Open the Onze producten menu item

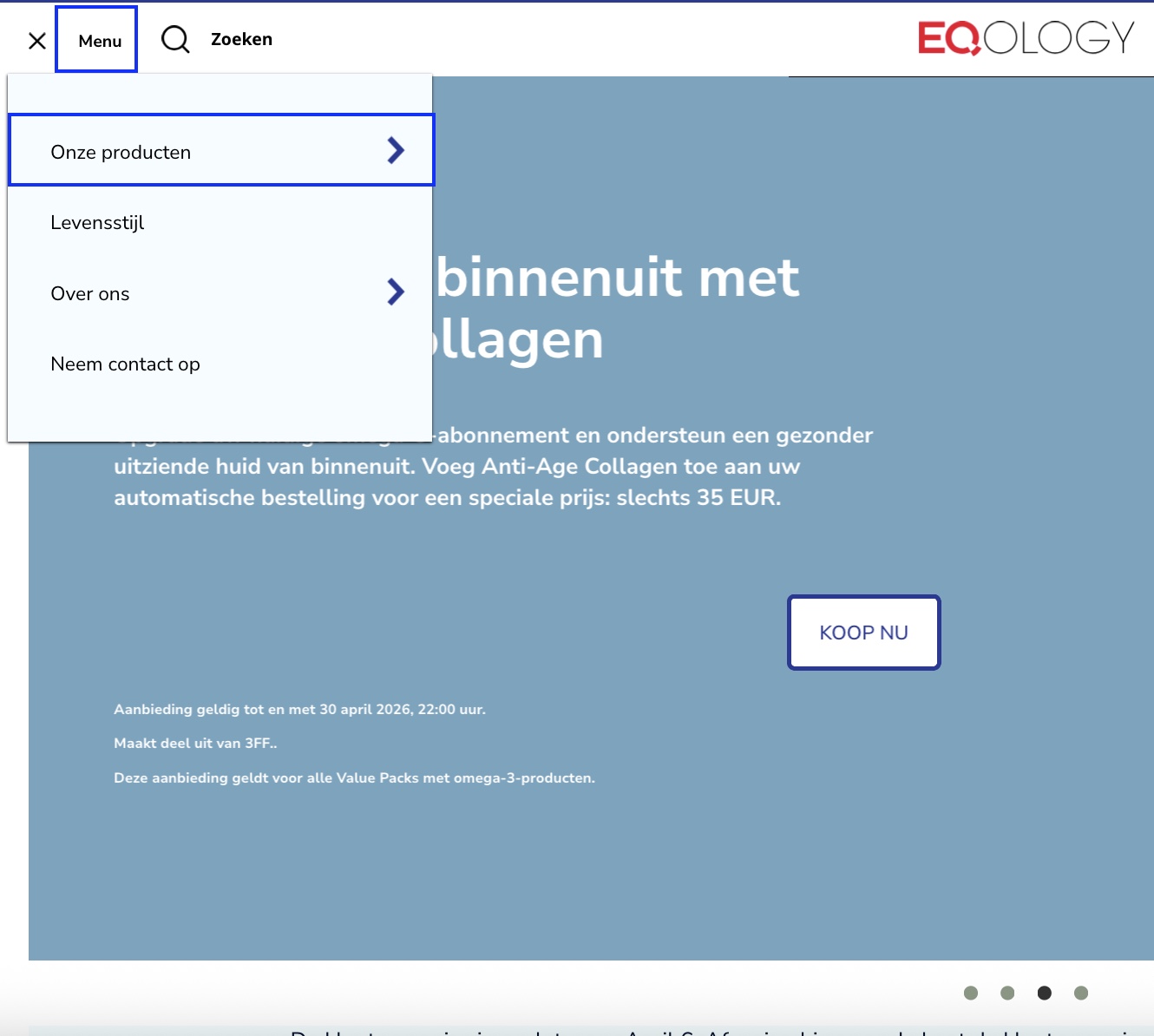coord(221,150)
